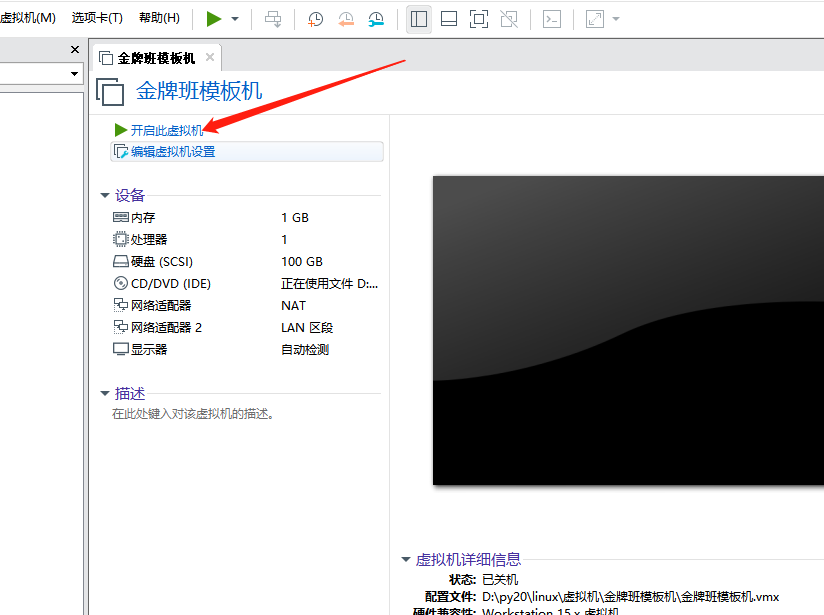Open the snapshot manager wrench icon
The image size is (824, 615).
click(376, 19)
